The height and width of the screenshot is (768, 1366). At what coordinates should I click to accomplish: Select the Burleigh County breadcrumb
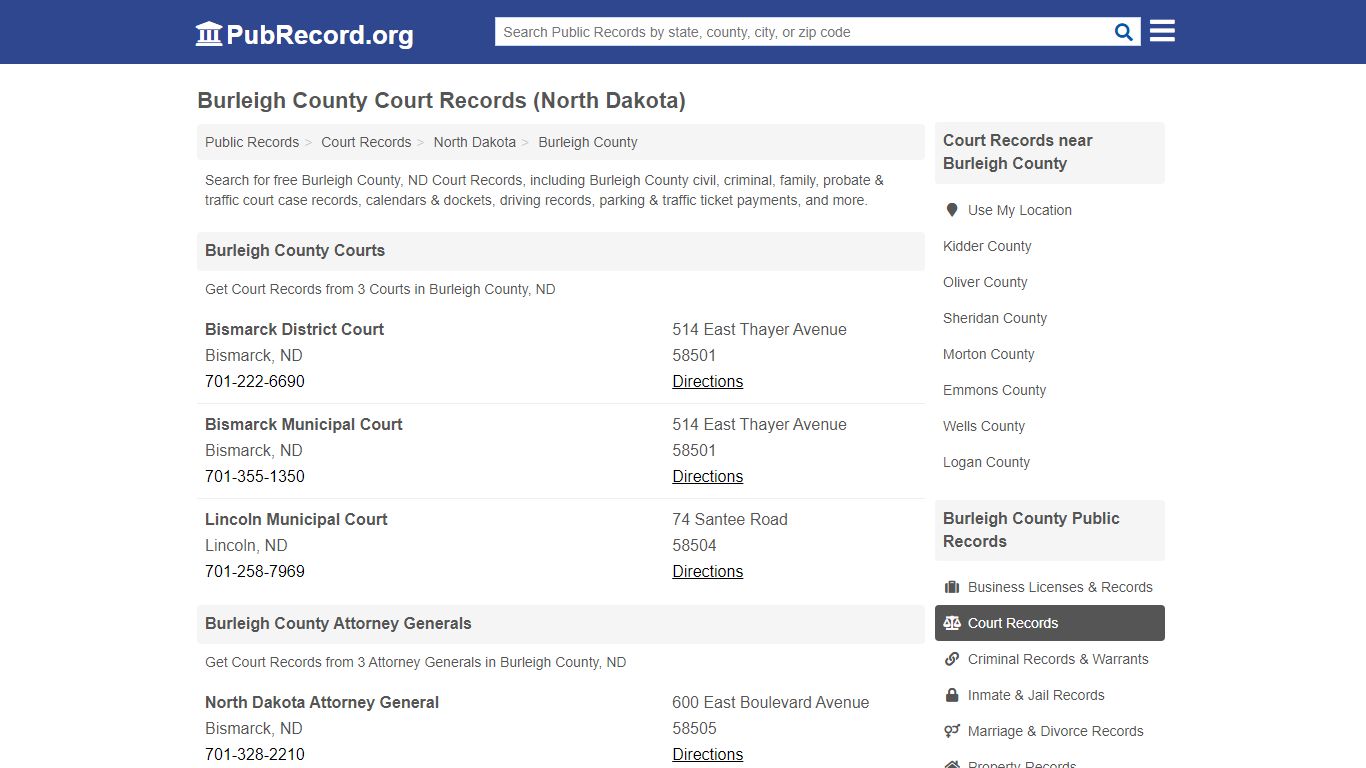coord(588,142)
